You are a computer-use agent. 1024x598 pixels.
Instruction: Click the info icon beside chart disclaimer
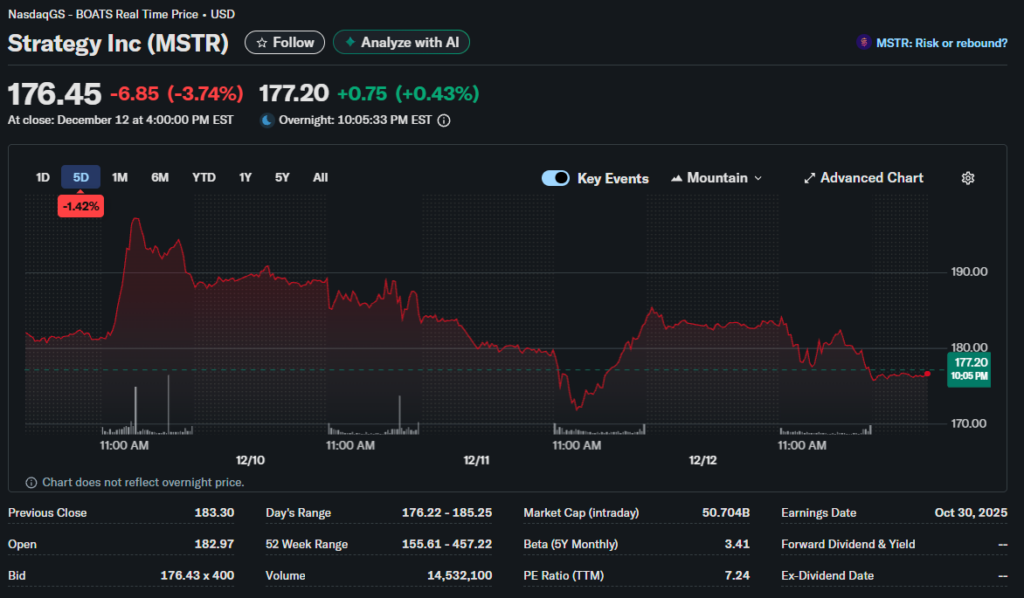[31, 482]
